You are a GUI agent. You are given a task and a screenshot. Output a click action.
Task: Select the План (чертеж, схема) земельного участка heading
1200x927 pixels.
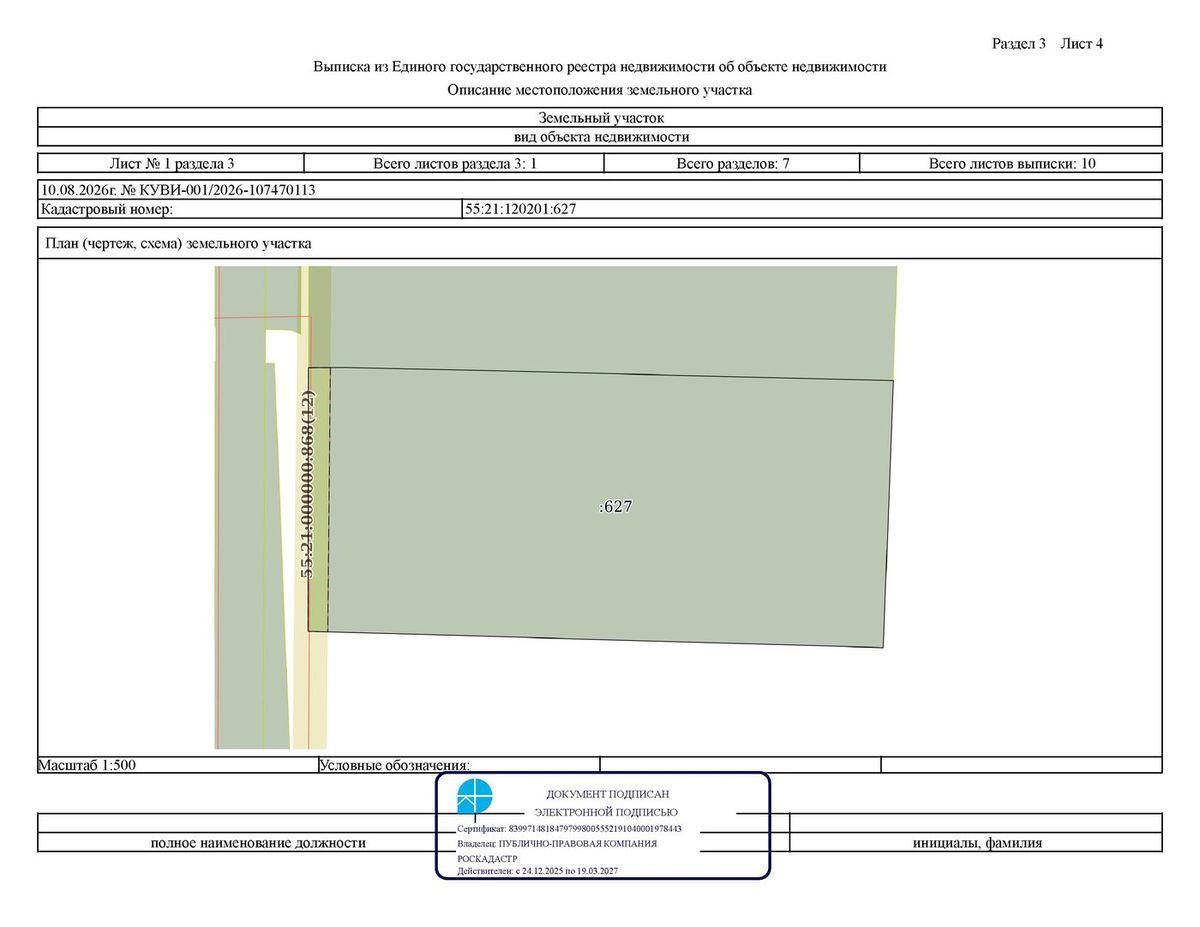click(178, 243)
